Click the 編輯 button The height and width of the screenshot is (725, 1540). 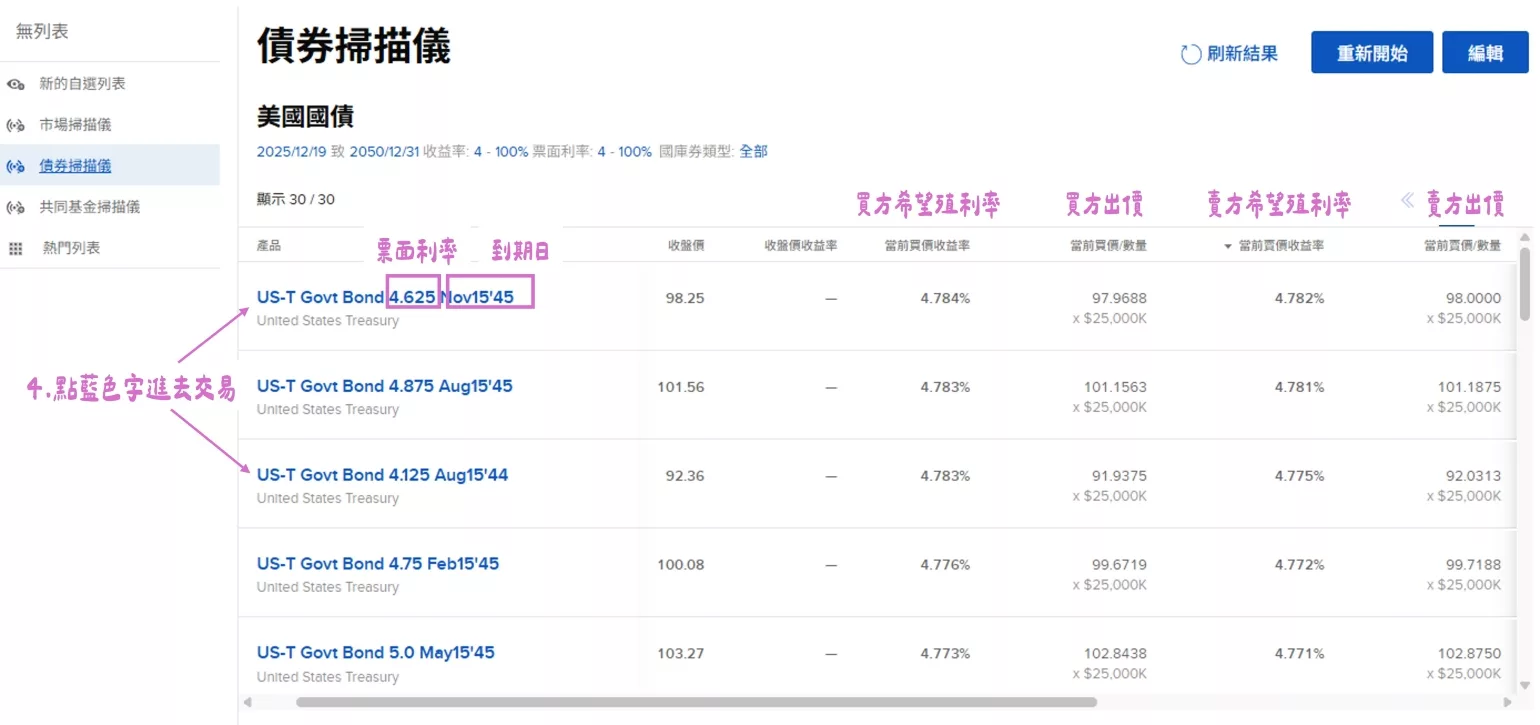pos(1485,52)
